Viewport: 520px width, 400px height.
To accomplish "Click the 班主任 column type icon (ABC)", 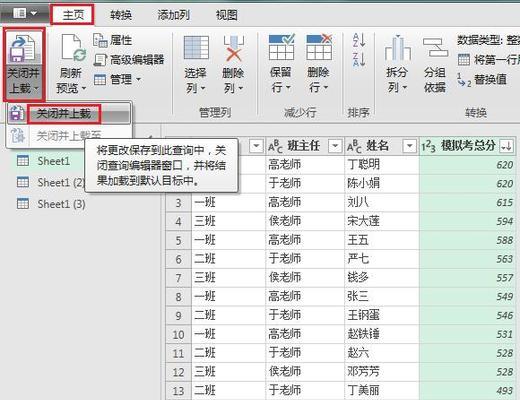I will [x=275, y=146].
